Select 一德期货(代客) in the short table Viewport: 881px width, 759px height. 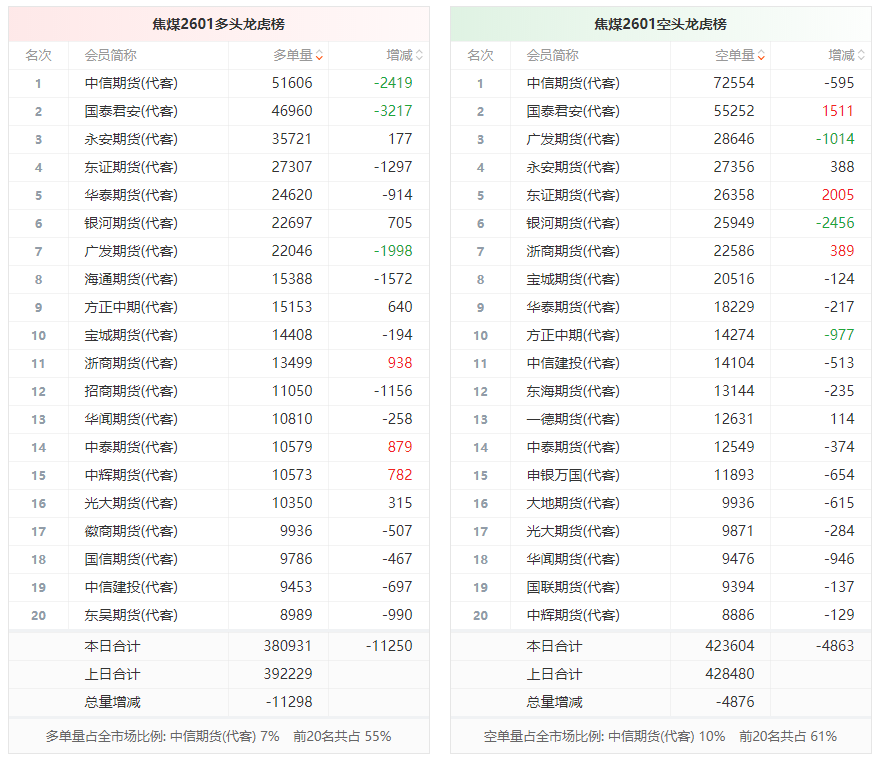click(573, 419)
